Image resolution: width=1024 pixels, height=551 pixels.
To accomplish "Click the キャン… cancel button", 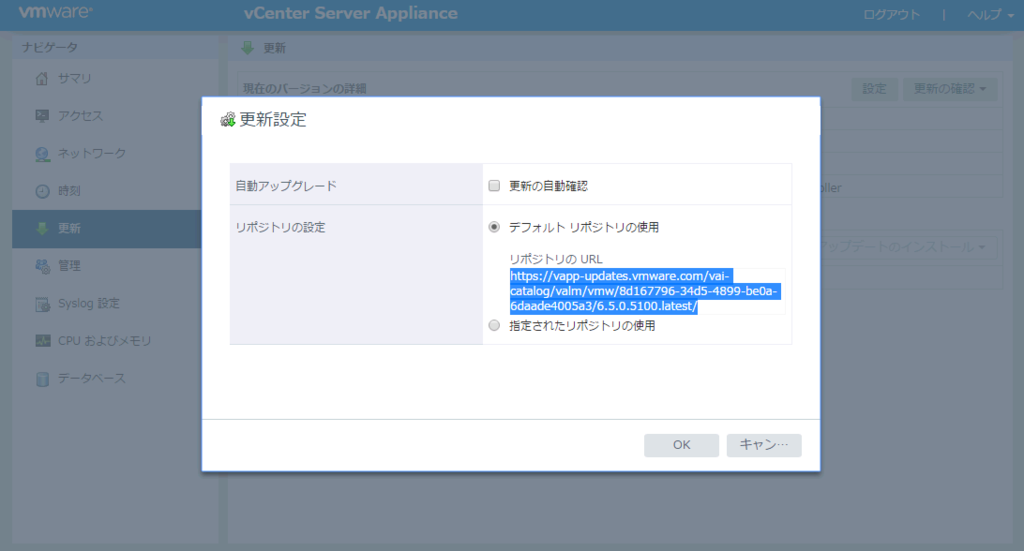I will click(763, 445).
